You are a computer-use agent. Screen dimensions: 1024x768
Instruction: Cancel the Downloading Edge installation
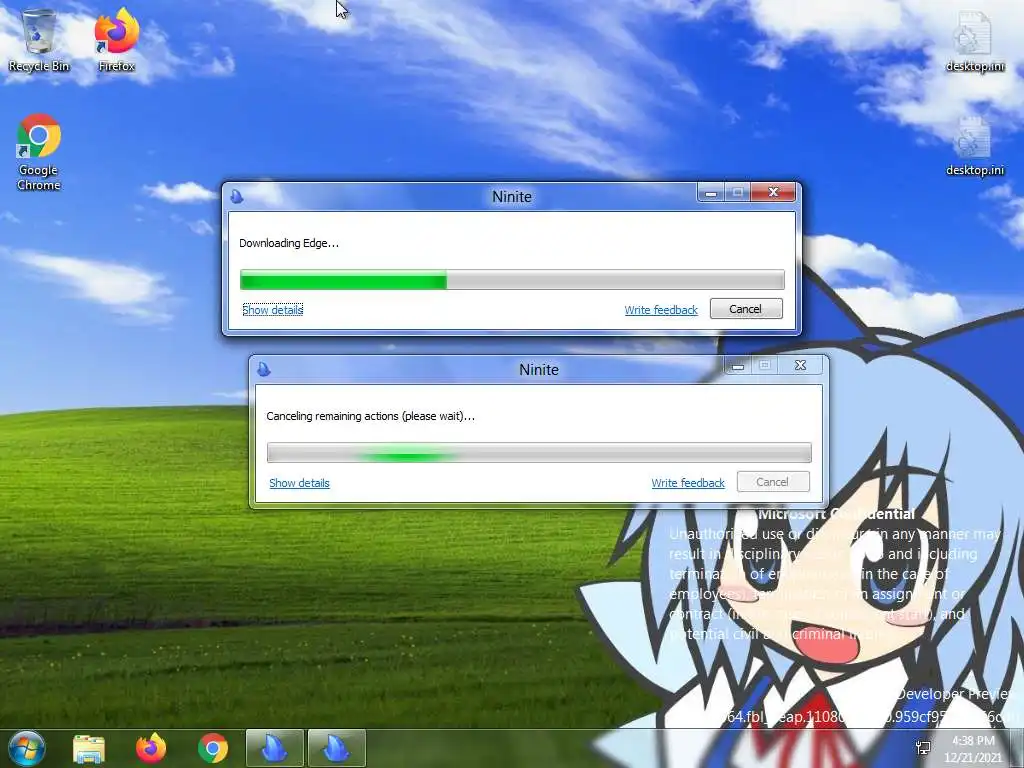(746, 309)
